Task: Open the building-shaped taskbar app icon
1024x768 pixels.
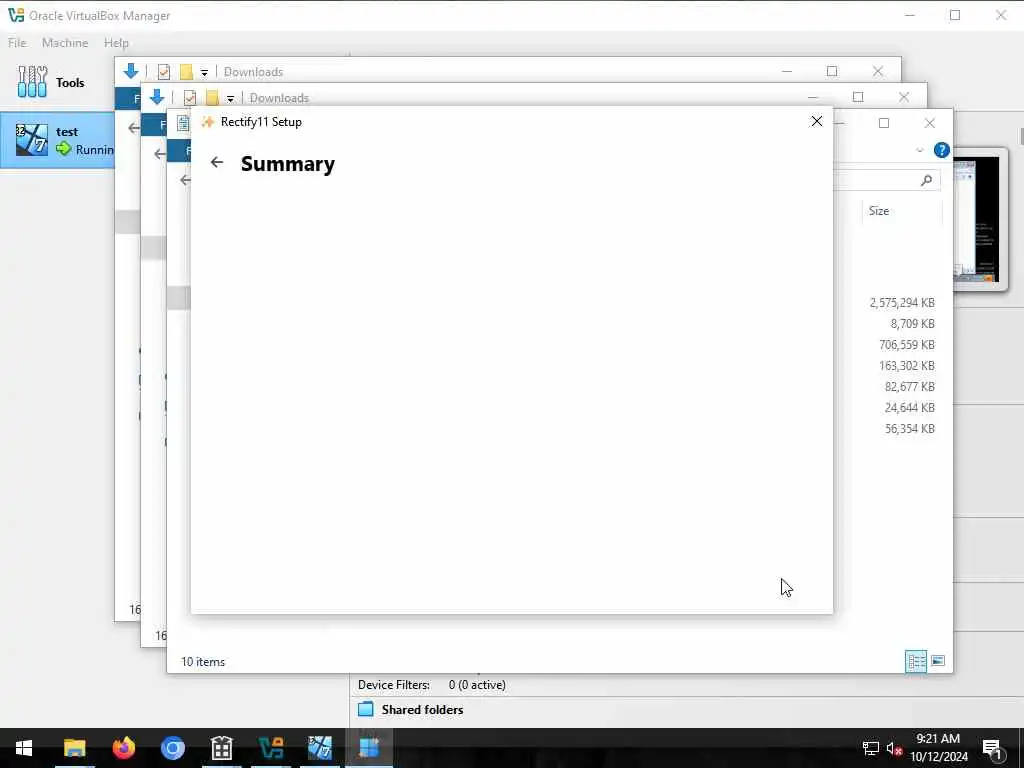Action: (x=221, y=748)
